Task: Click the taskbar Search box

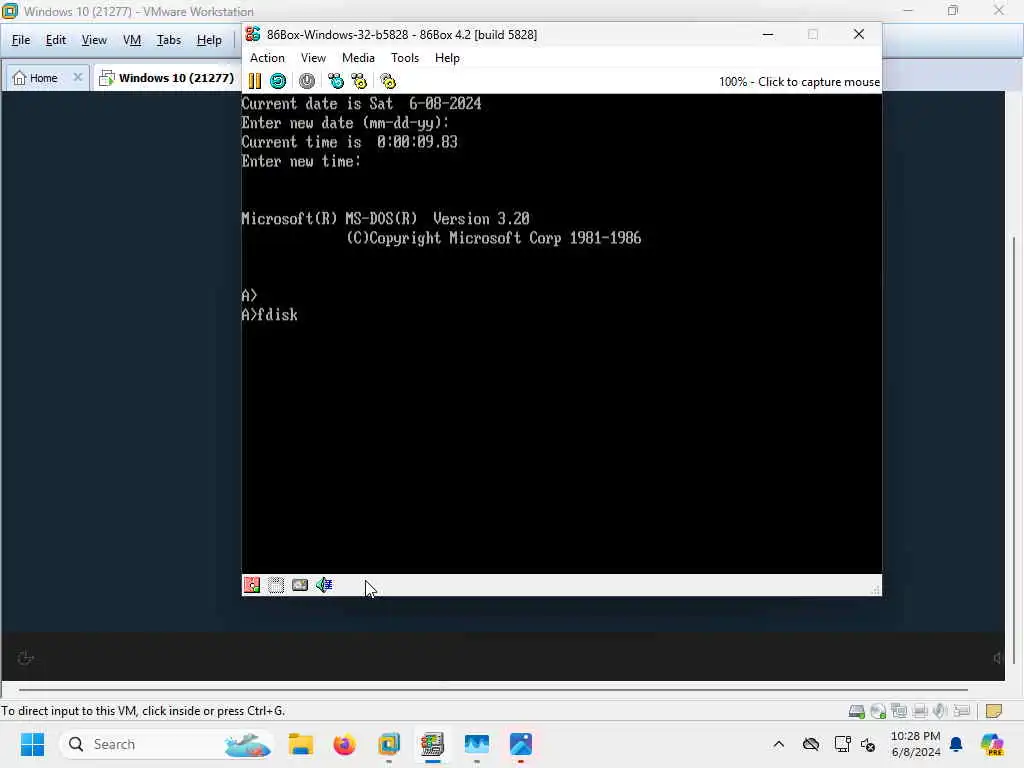Action: pos(167,744)
